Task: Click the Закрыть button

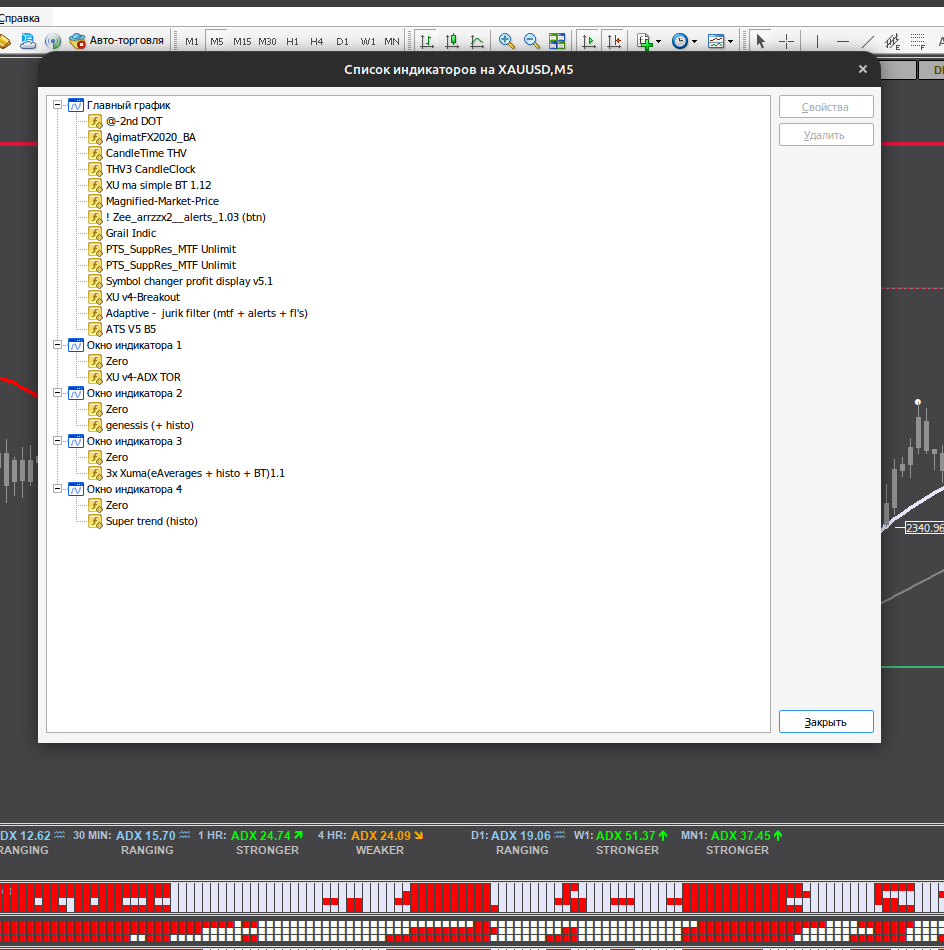Action: tap(826, 722)
